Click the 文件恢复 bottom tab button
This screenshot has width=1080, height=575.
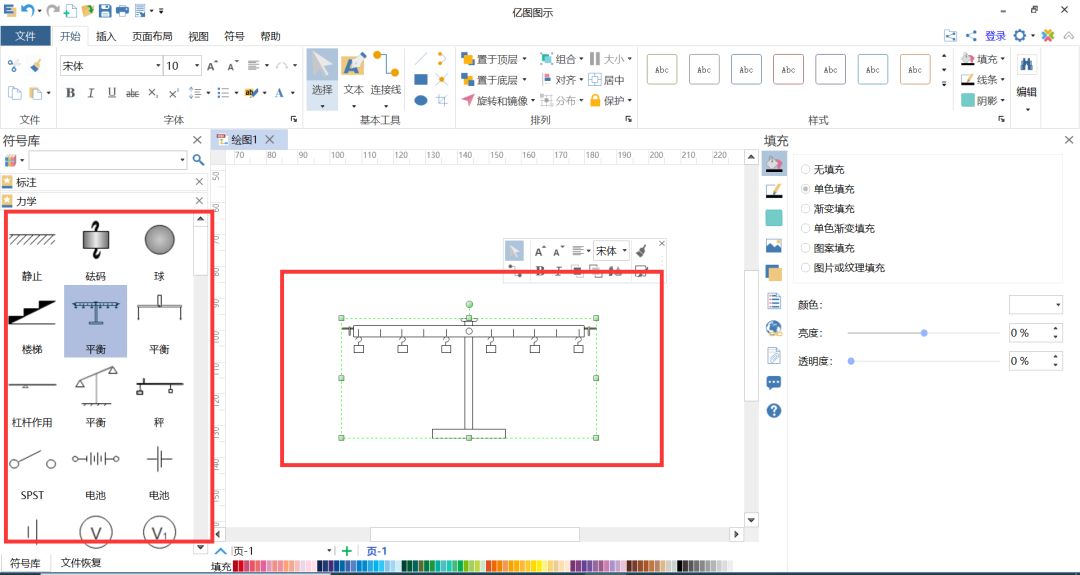(81, 563)
